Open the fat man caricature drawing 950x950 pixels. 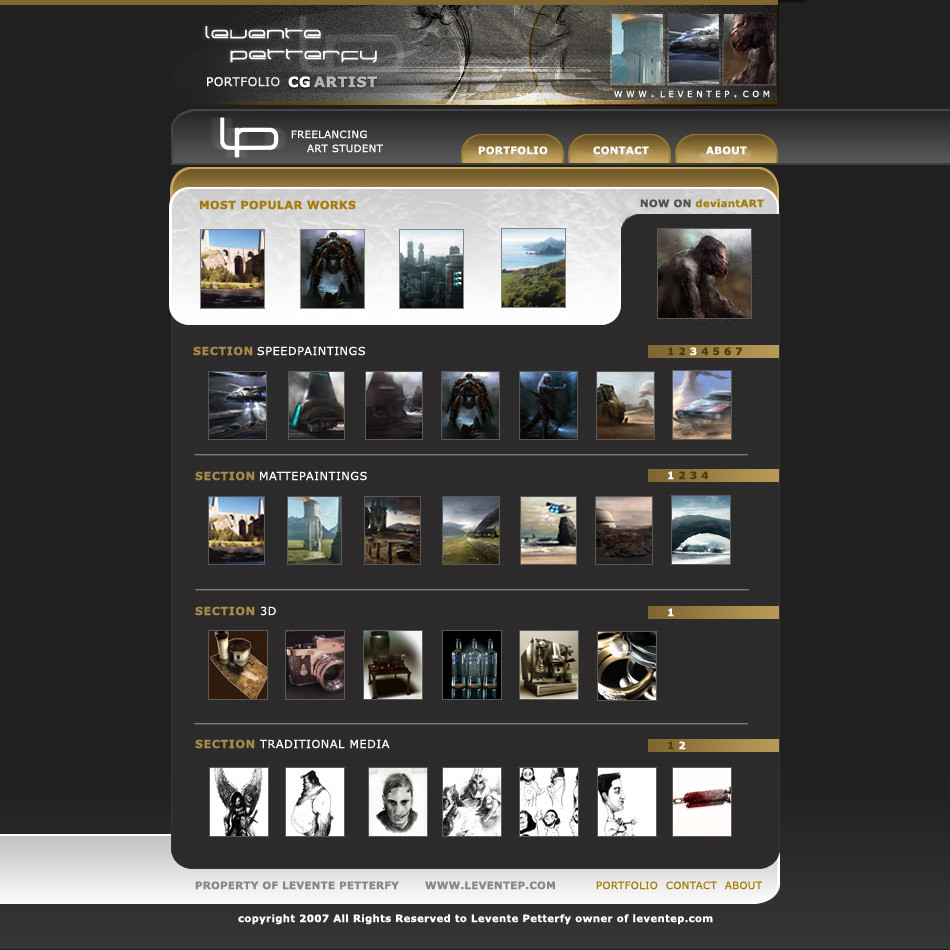315,802
